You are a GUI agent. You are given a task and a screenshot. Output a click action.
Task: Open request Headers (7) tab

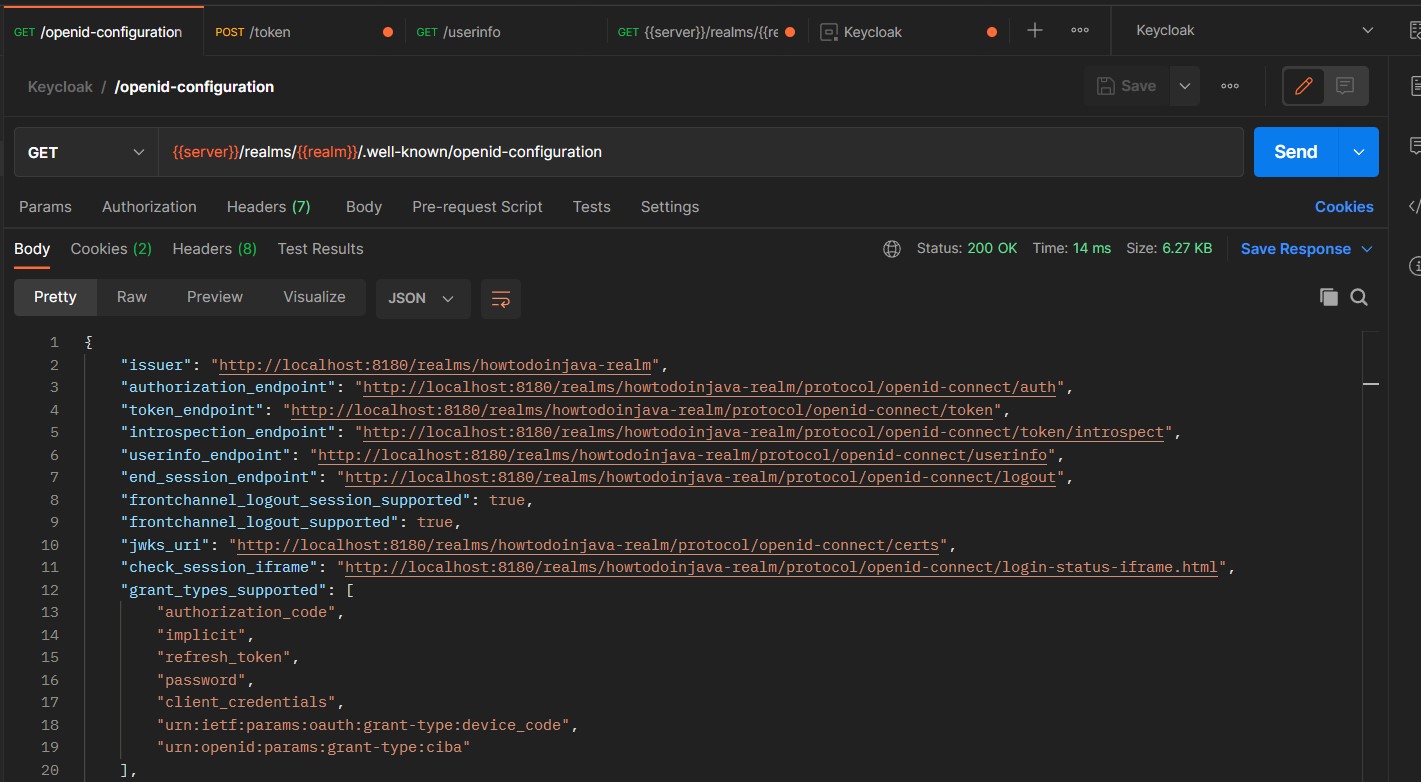point(269,207)
